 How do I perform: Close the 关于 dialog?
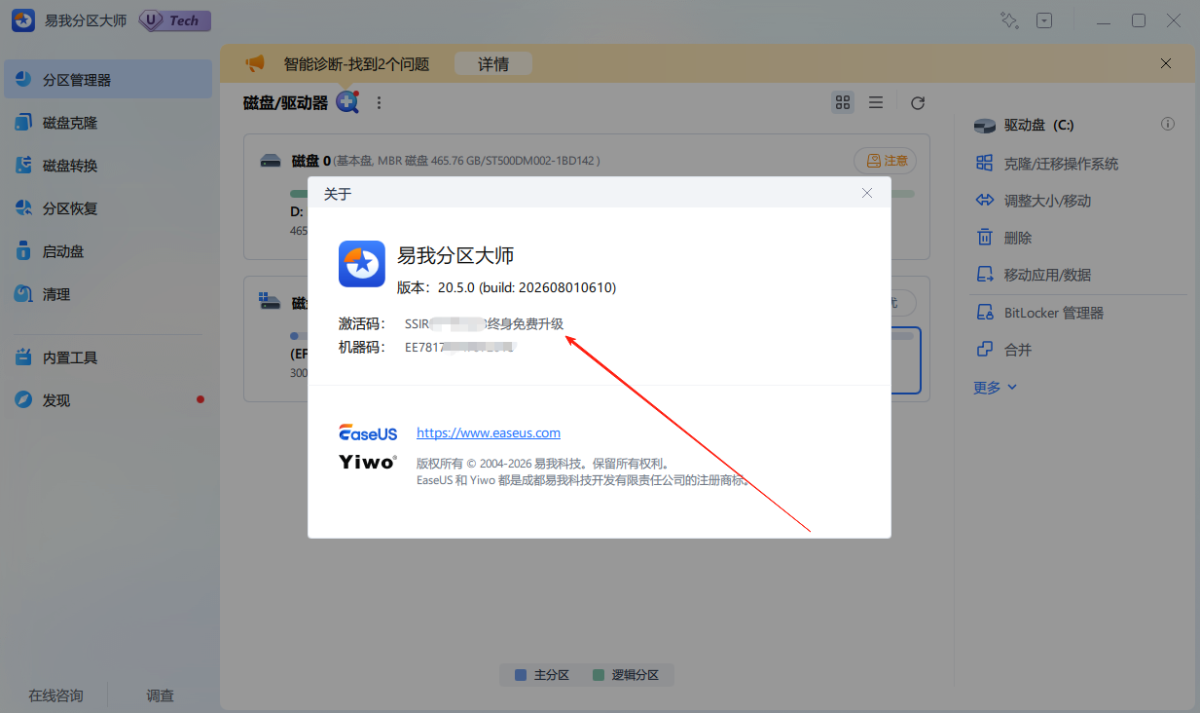click(x=867, y=193)
